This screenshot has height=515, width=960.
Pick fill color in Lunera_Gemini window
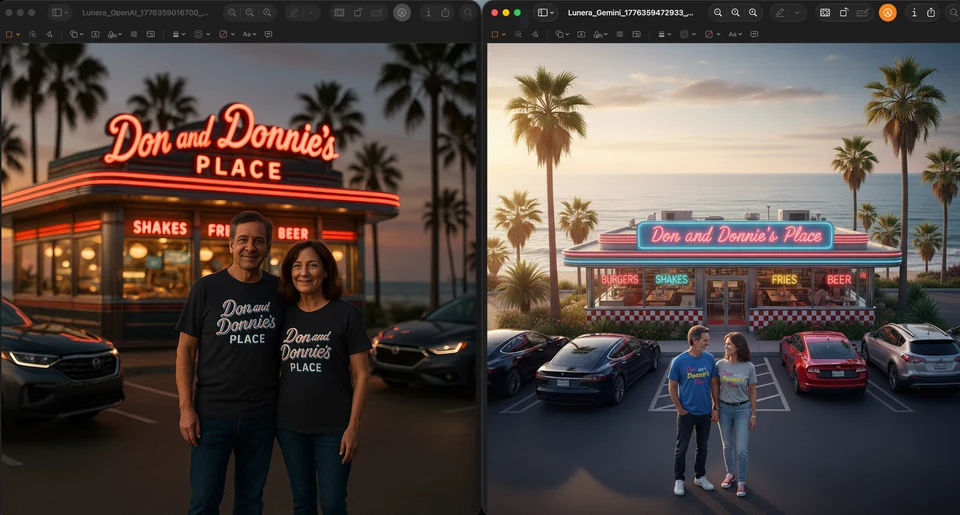pos(713,34)
